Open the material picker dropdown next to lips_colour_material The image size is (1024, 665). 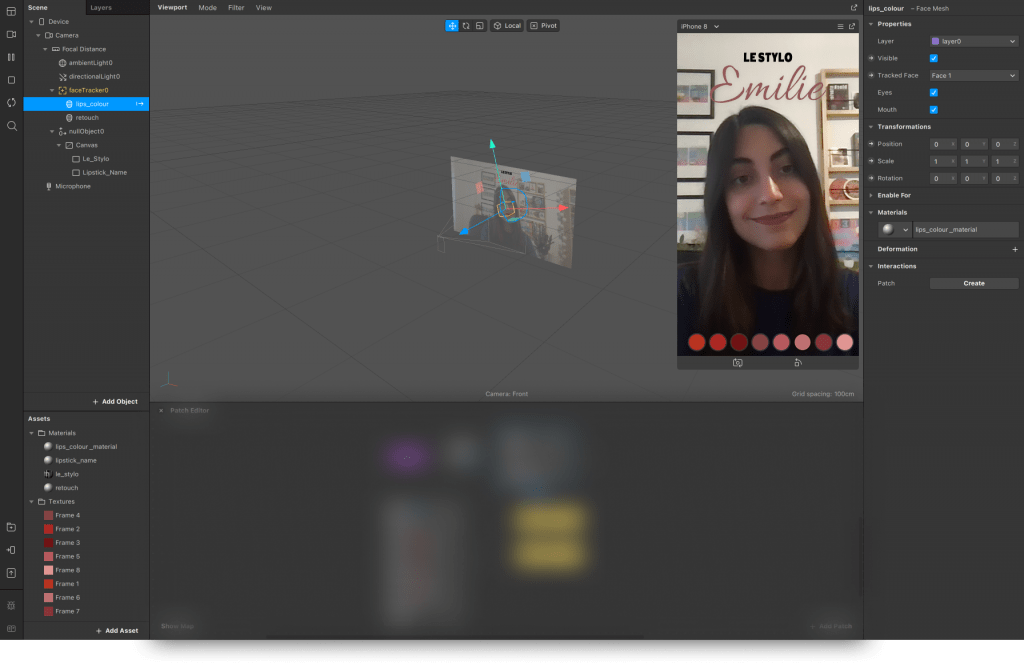(895, 229)
